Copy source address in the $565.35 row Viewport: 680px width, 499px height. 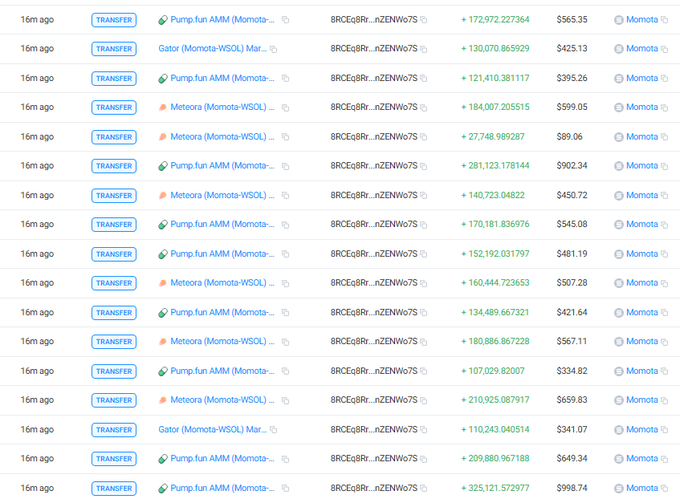click(285, 20)
